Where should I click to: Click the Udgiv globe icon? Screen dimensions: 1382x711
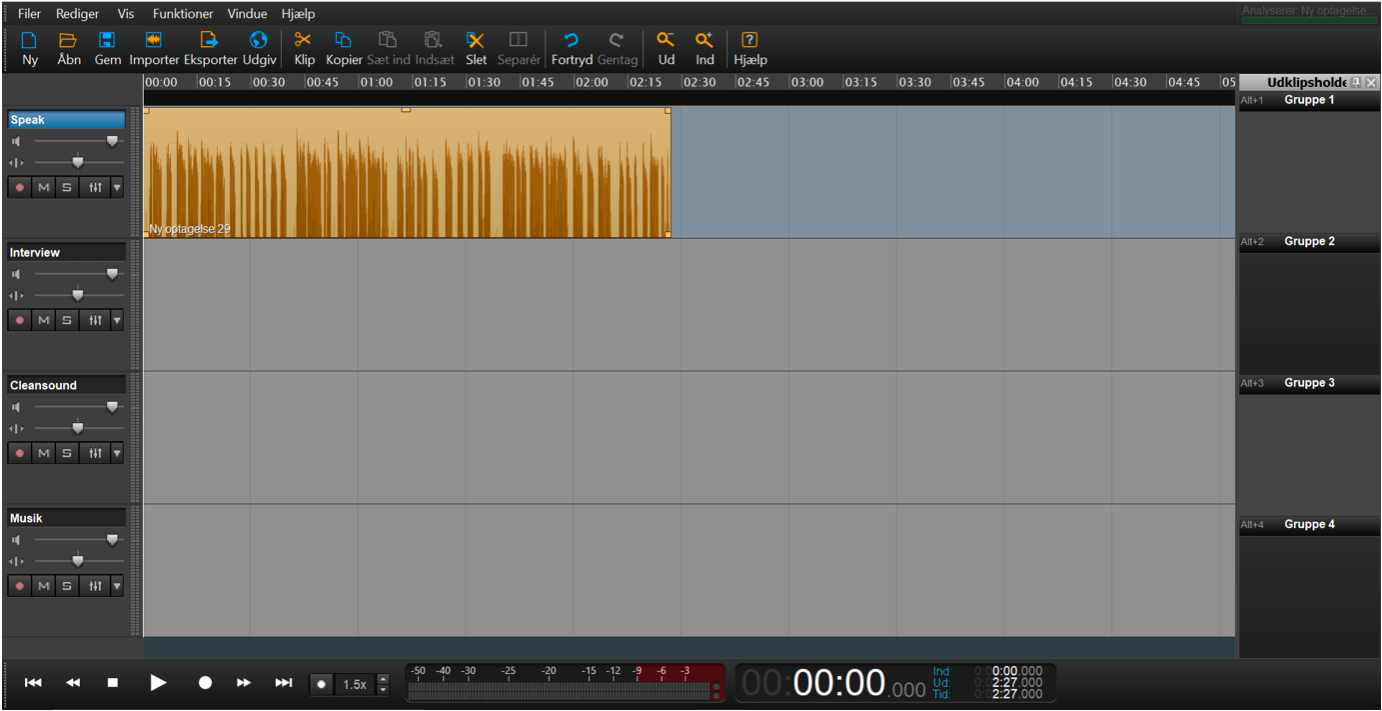pyautogui.click(x=259, y=41)
